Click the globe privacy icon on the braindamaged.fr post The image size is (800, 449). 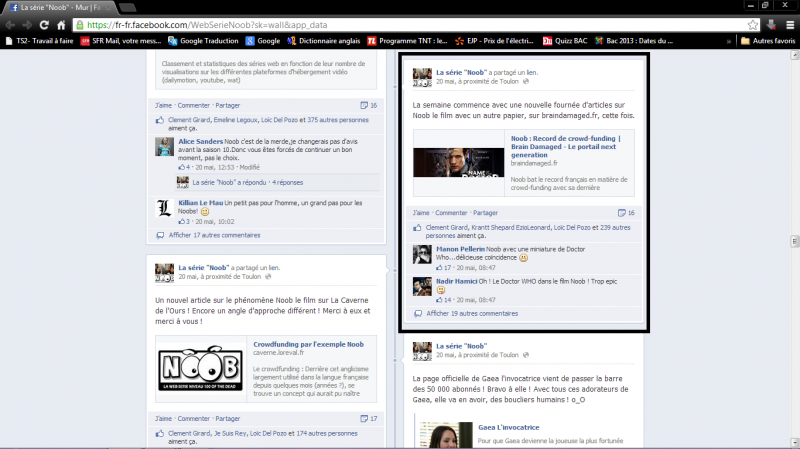526,82
